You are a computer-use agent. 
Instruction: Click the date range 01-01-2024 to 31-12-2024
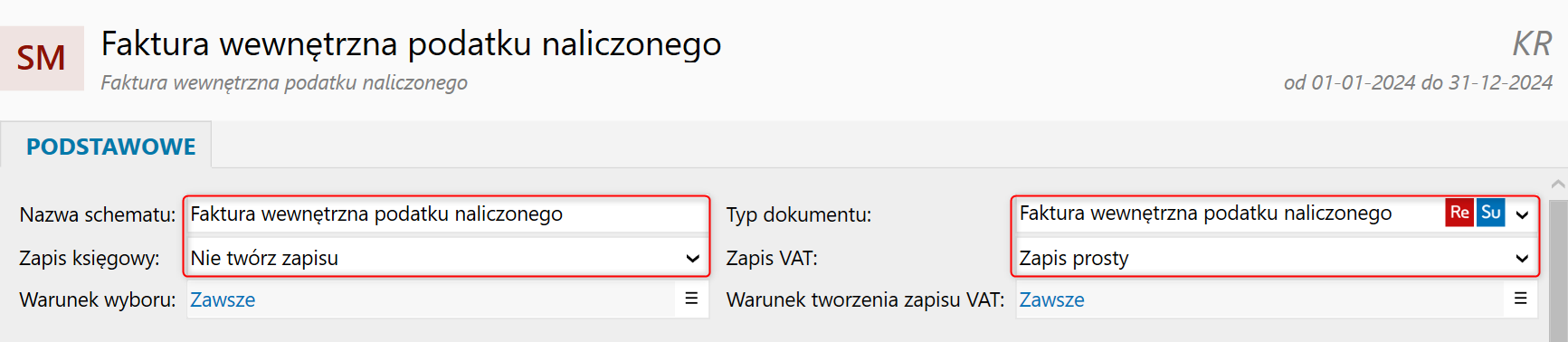tap(1418, 82)
